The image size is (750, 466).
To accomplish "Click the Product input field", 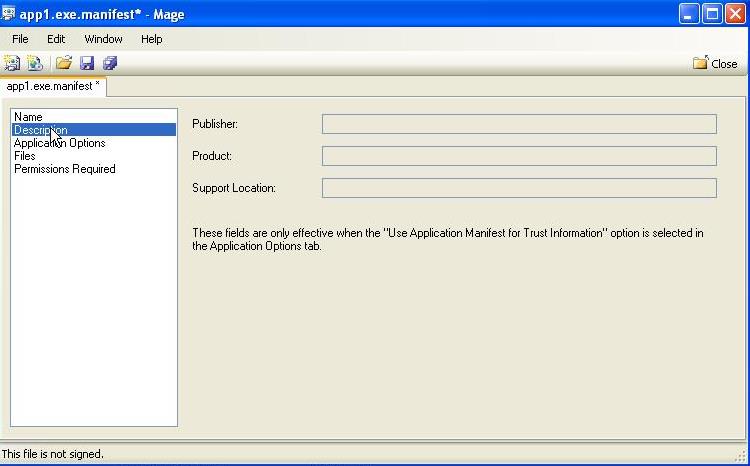I will coord(519,156).
